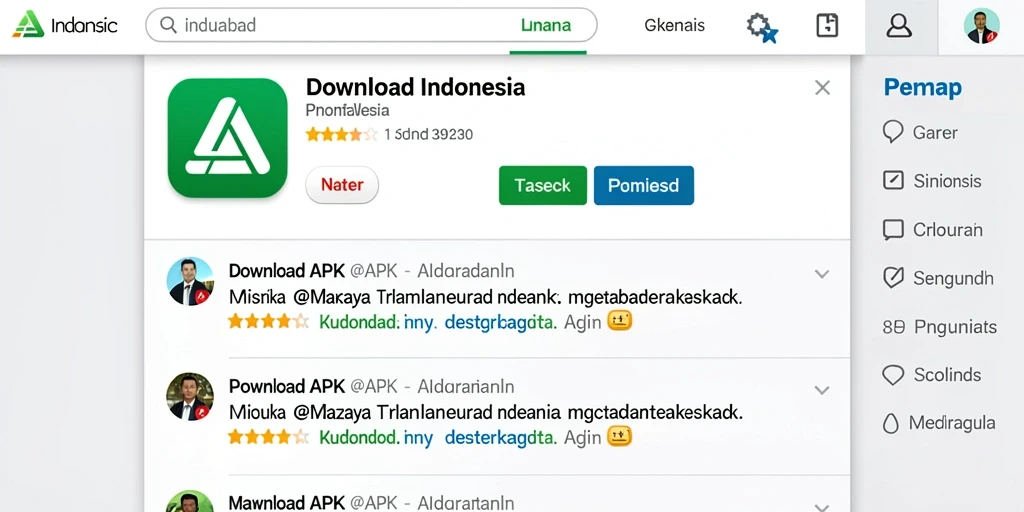Select the Lnana tab
This screenshot has width=1024, height=512.
(x=547, y=25)
